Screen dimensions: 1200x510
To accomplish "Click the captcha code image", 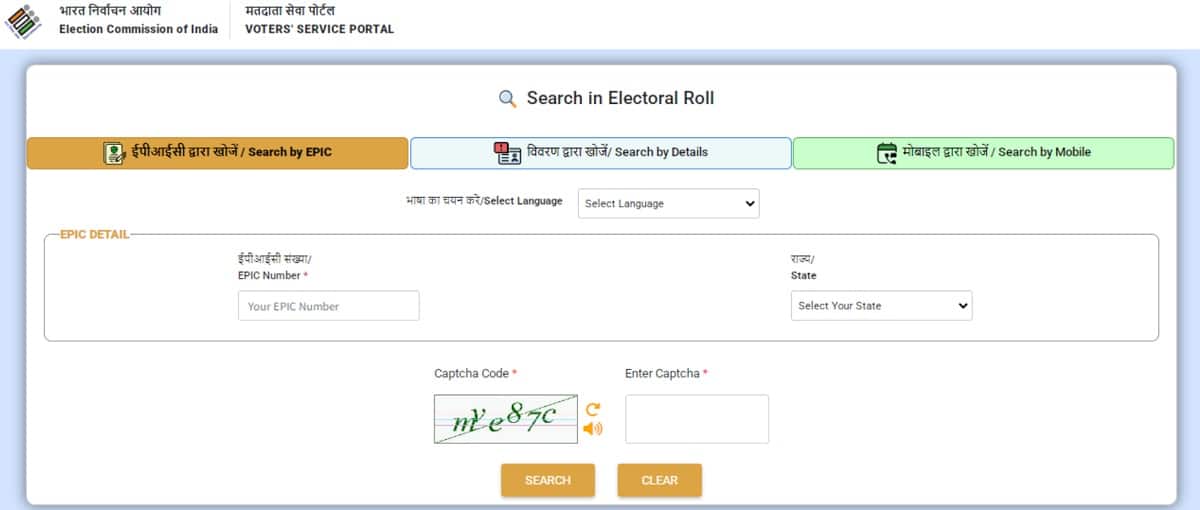I will [505, 419].
